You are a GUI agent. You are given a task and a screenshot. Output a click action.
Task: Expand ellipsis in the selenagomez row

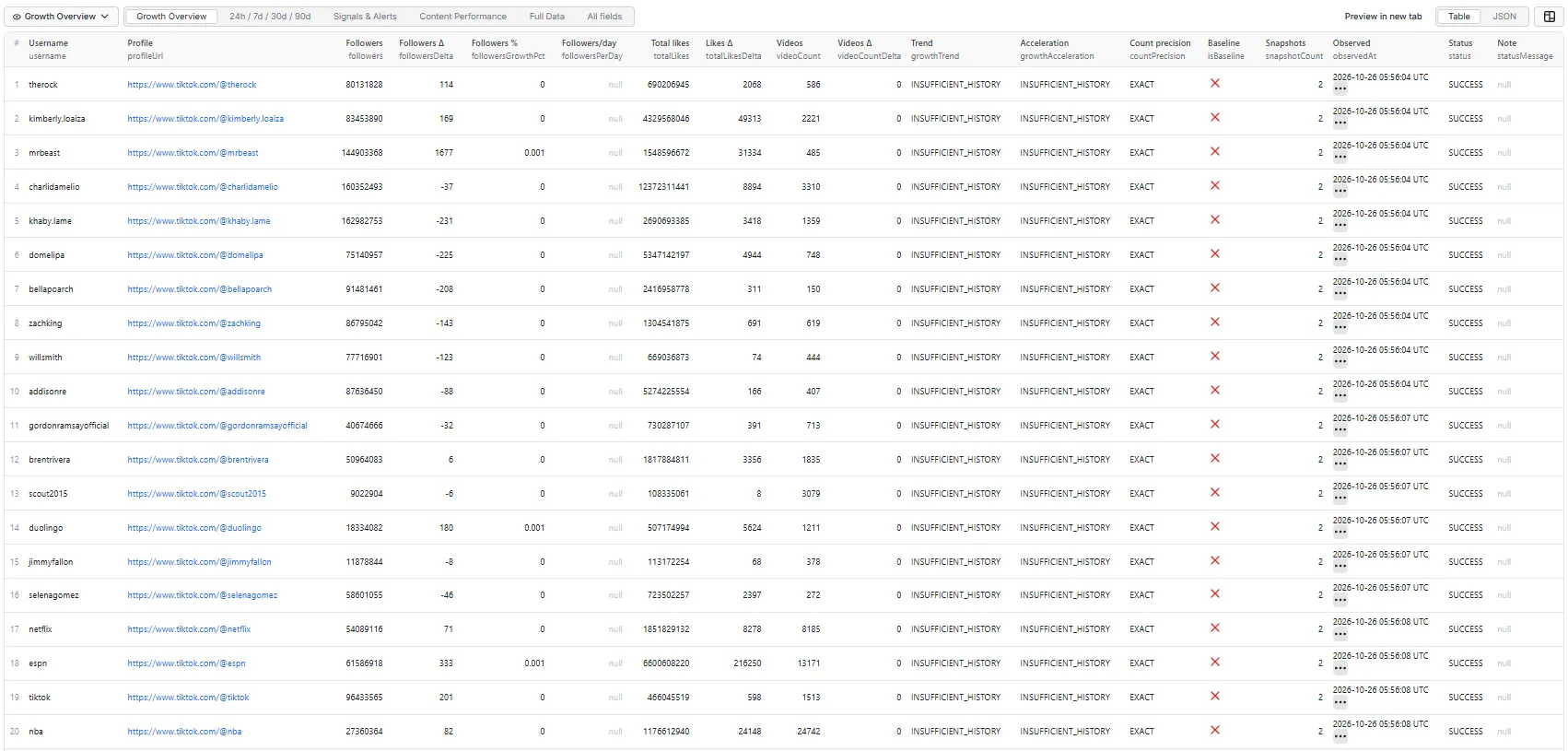(x=1340, y=600)
